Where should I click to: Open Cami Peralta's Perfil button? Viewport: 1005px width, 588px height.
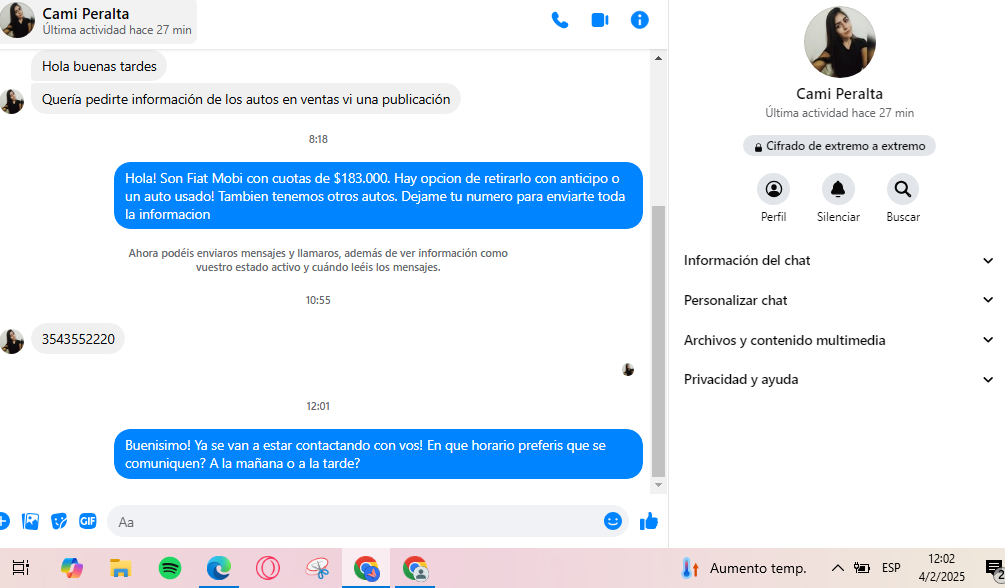(x=774, y=189)
